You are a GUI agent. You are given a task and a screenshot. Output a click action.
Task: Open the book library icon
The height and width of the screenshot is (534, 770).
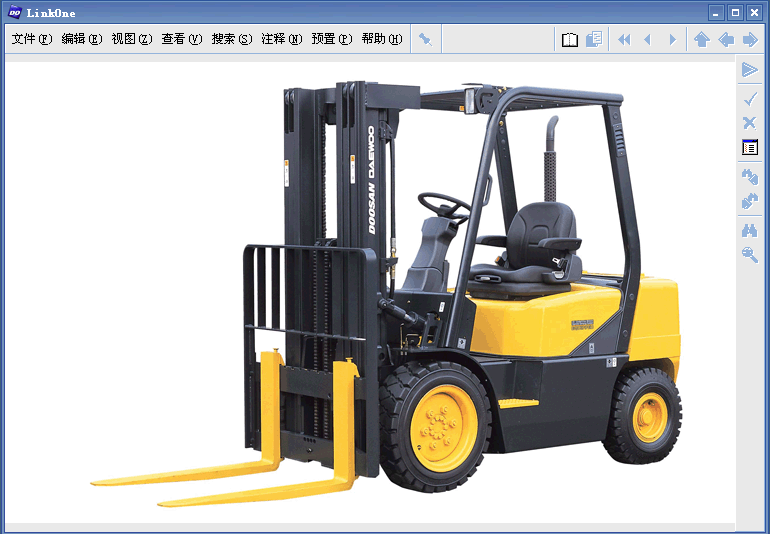coord(569,40)
